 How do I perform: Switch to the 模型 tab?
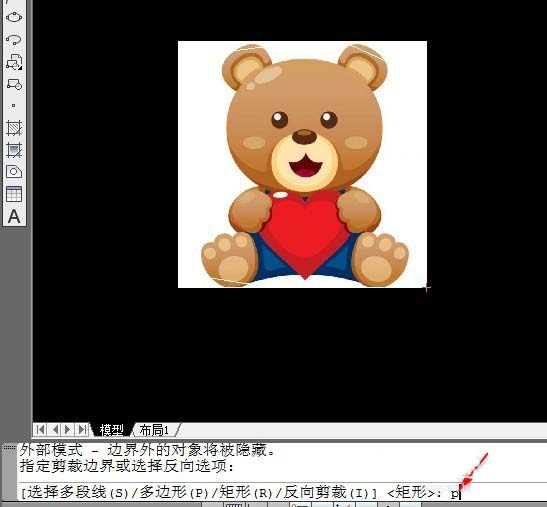(x=112, y=430)
